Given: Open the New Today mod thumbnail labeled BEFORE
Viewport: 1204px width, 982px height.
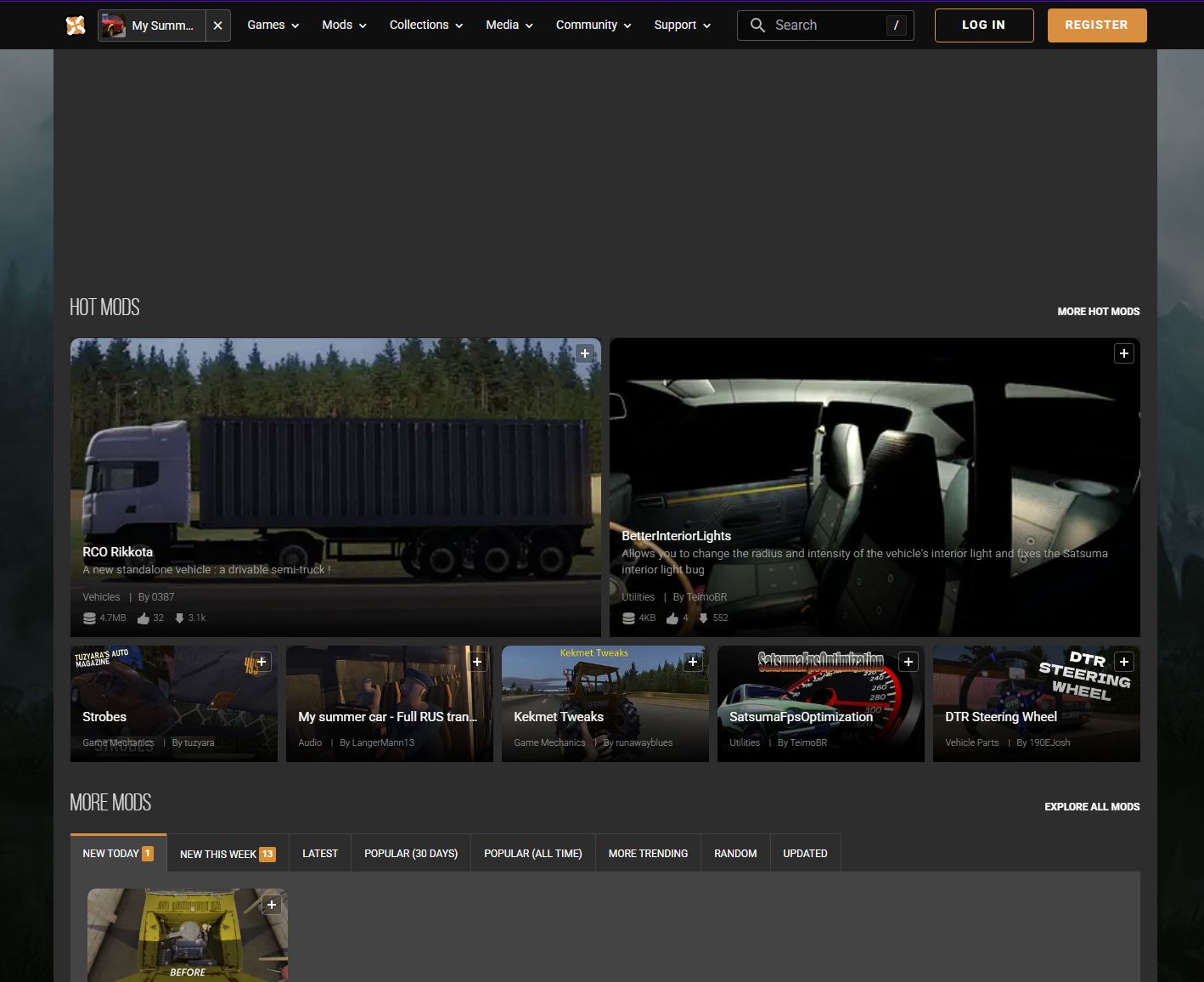Looking at the screenshot, I should [x=188, y=934].
